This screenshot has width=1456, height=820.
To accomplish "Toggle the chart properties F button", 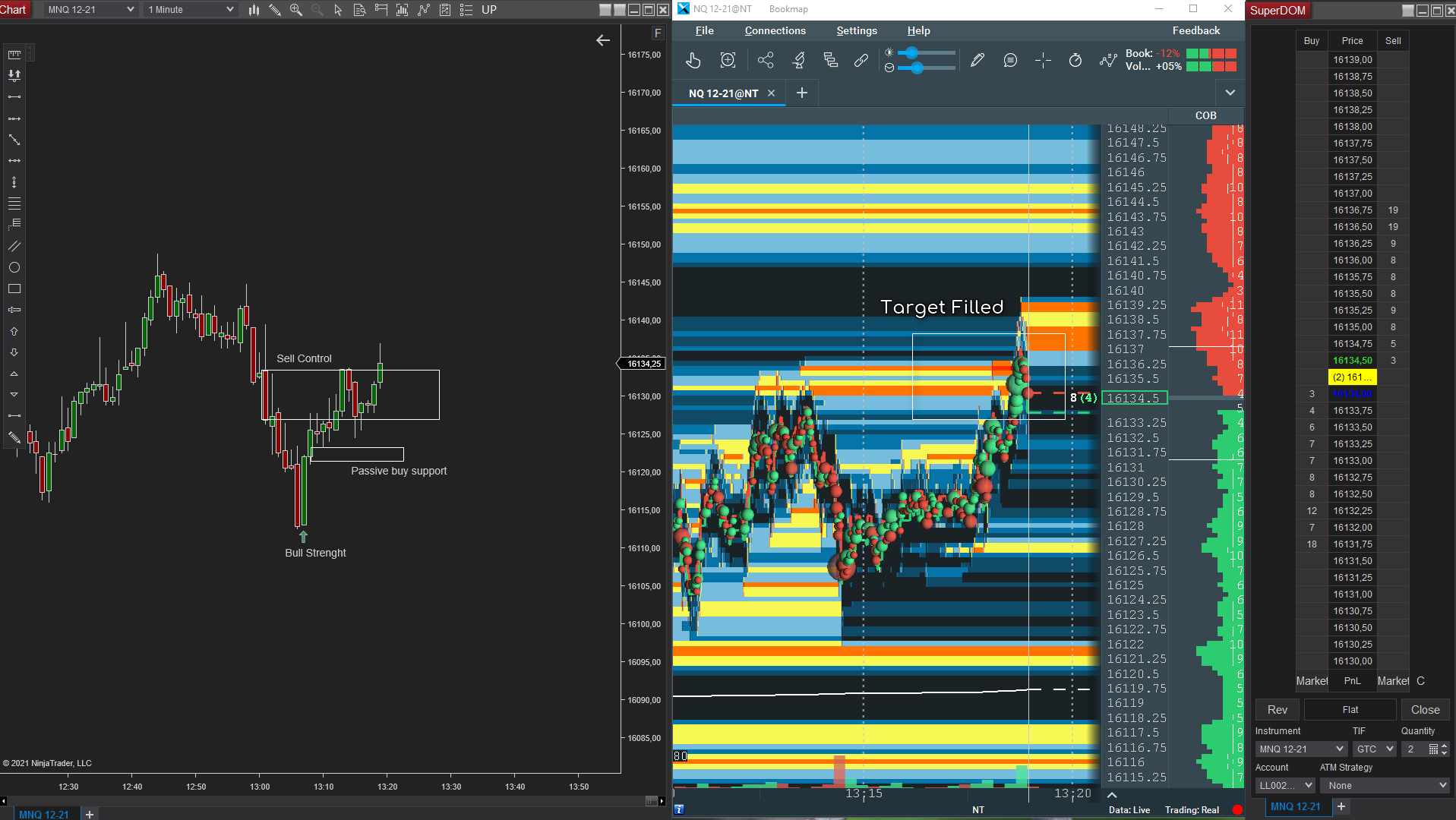I will [658, 33].
